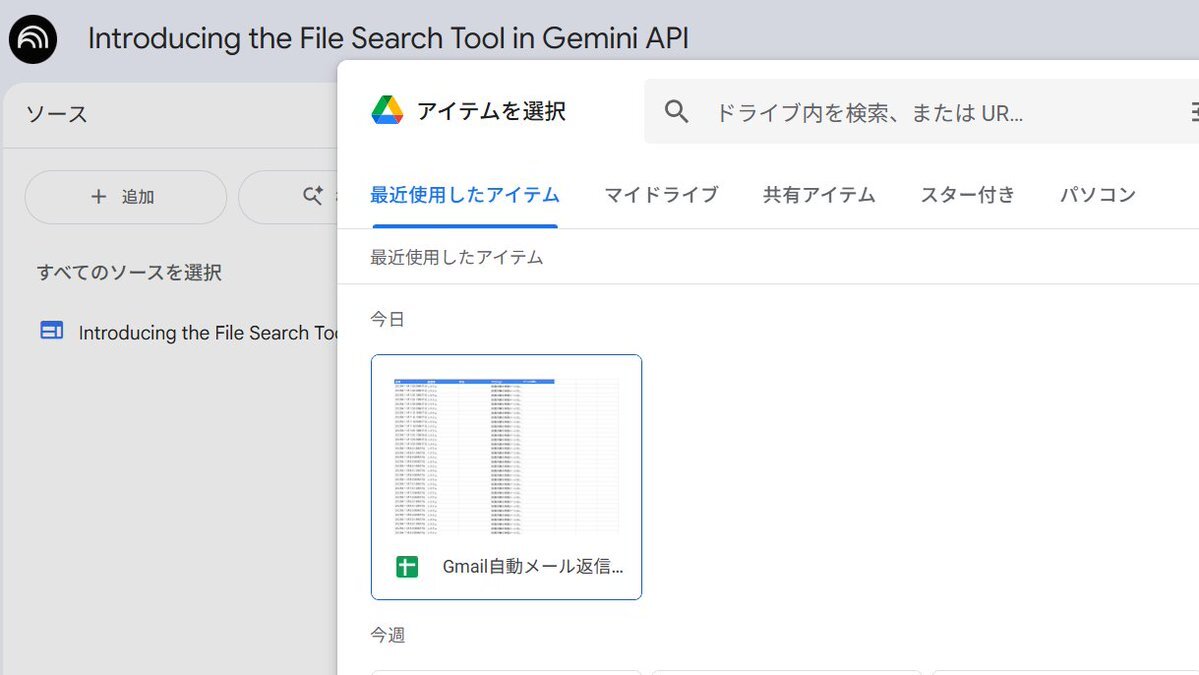Open filter options at search bar edge
Viewport: 1199px width, 675px height.
pos(1193,112)
